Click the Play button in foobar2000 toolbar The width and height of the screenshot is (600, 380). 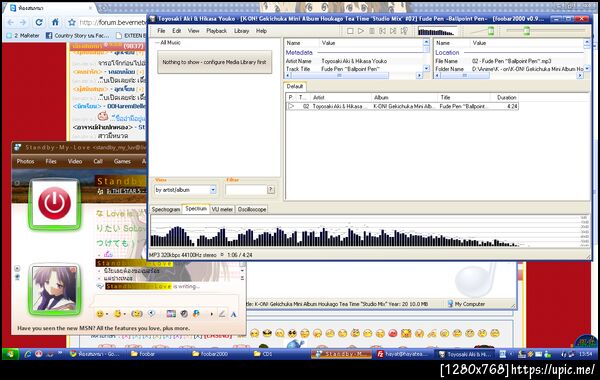(361, 31)
